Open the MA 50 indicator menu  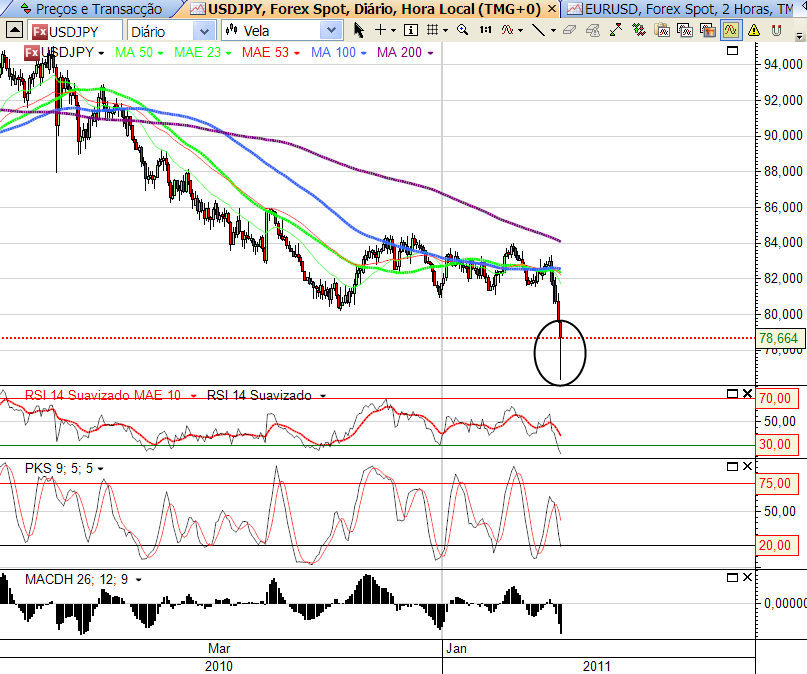(161, 53)
